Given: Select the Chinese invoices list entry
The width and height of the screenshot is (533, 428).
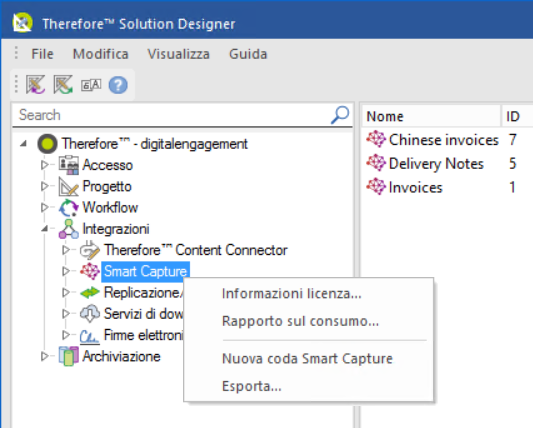Looking at the screenshot, I should [444, 140].
